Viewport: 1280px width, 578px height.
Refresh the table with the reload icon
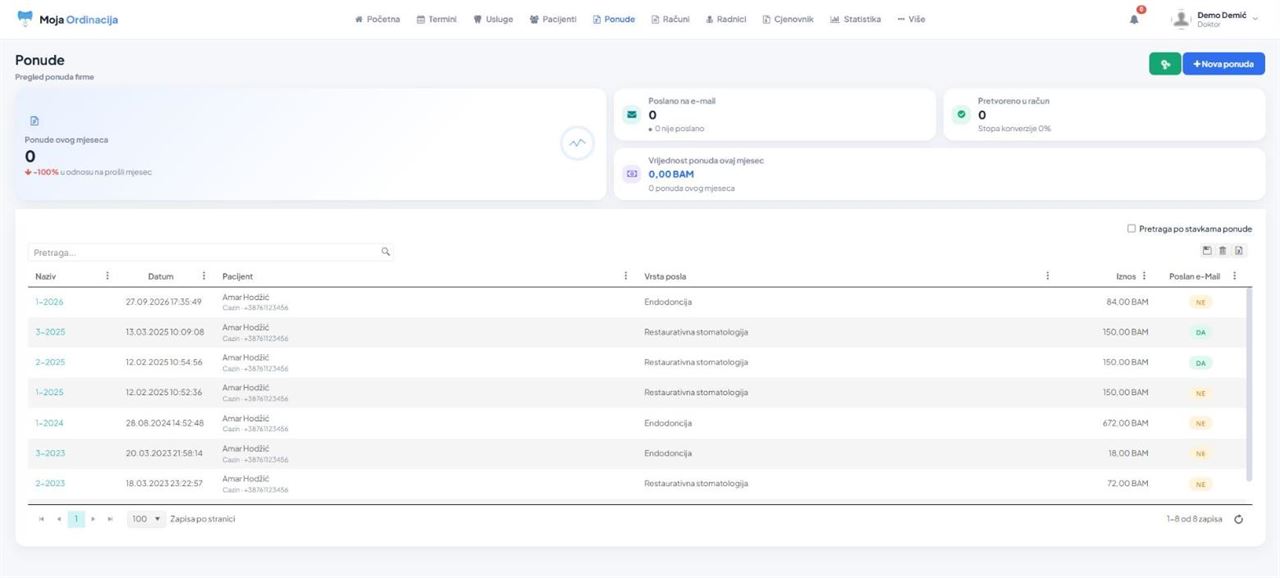(1239, 519)
